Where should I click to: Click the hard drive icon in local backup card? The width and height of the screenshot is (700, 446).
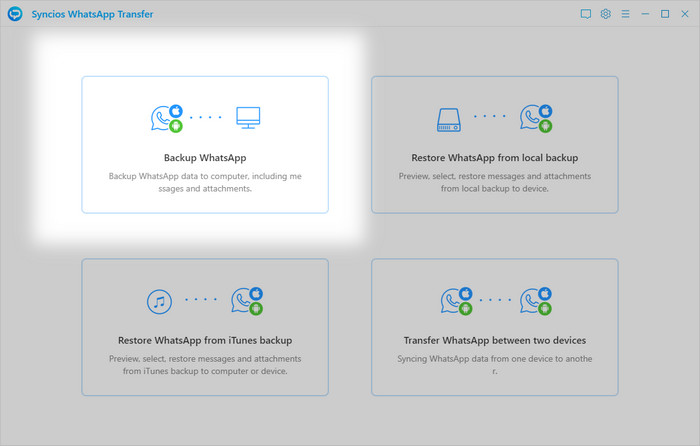pyautogui.click(x=449, y=120)
